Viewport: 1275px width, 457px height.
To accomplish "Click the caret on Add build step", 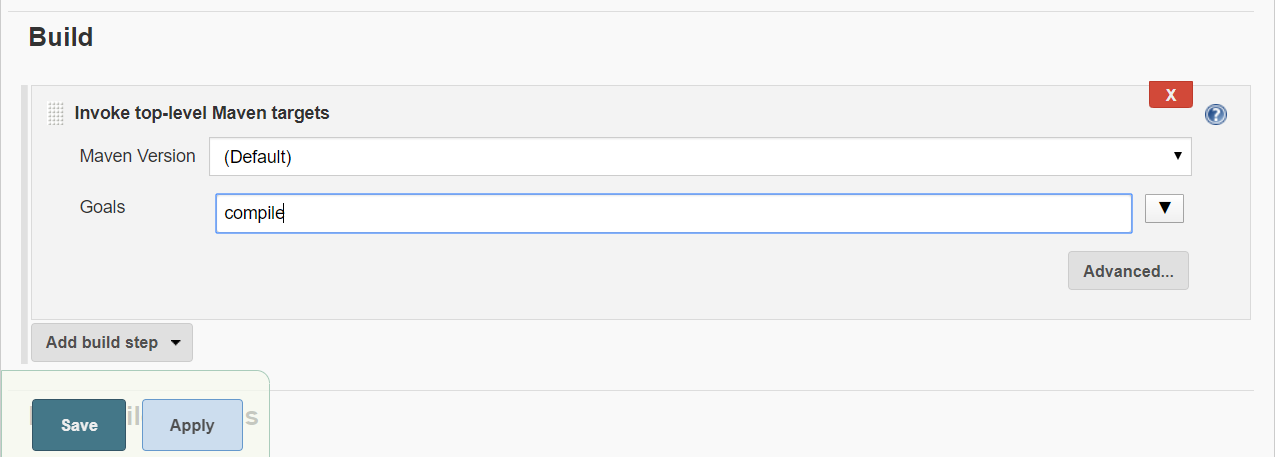I will (x=176, y=342).
